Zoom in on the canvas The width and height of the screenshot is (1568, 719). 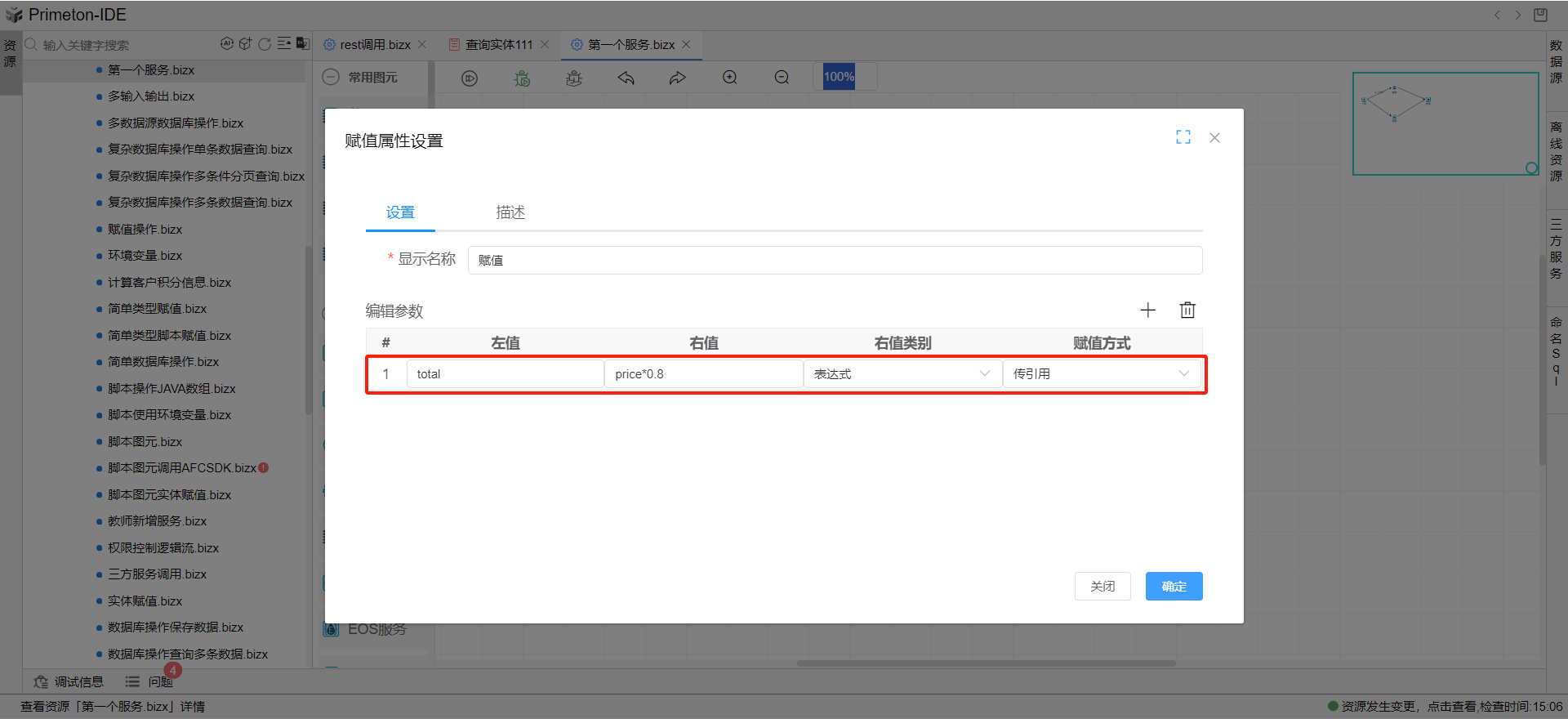coord(730,78)
